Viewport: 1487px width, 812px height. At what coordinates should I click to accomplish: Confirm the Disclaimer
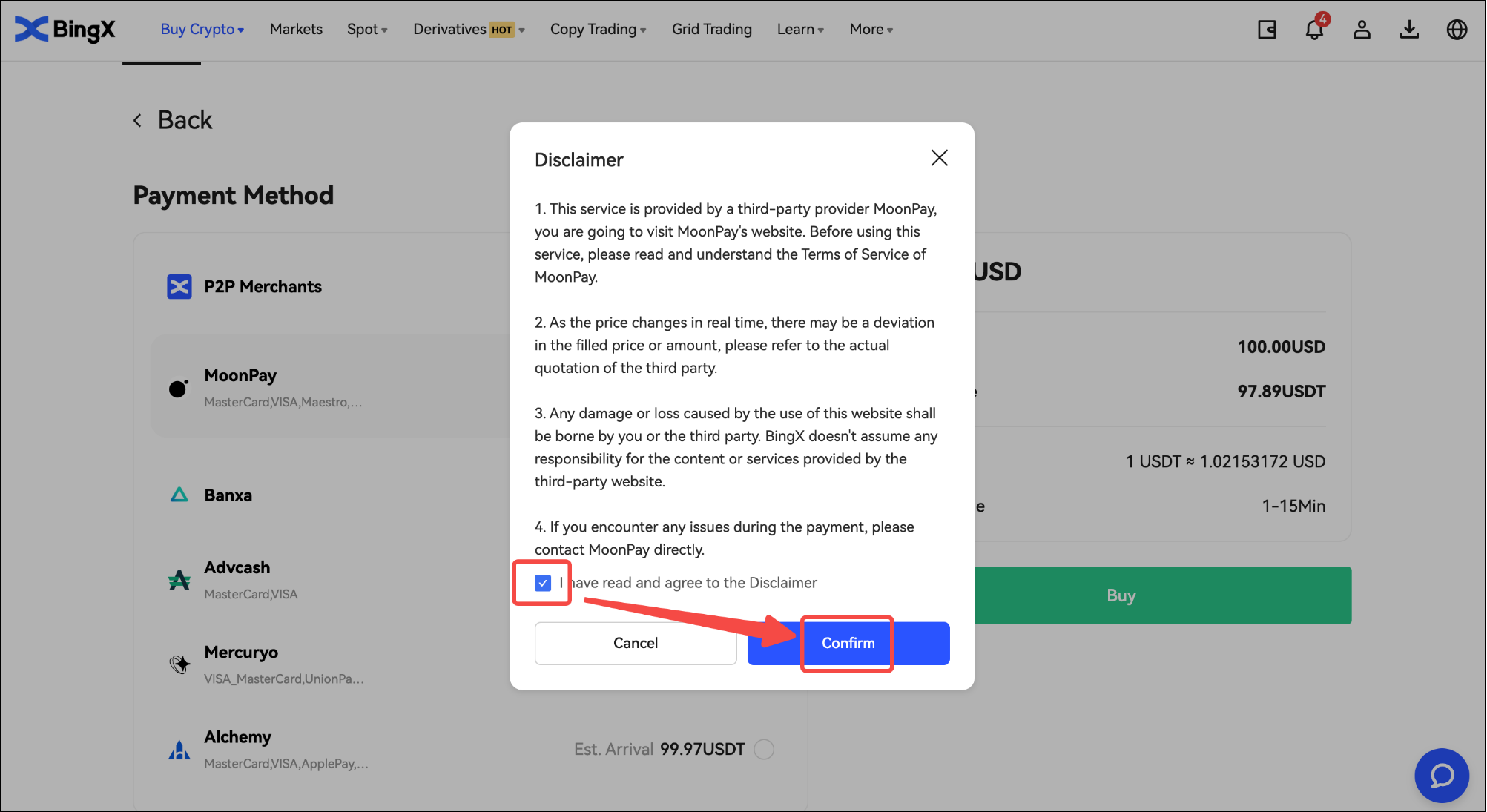coord(848,643)
